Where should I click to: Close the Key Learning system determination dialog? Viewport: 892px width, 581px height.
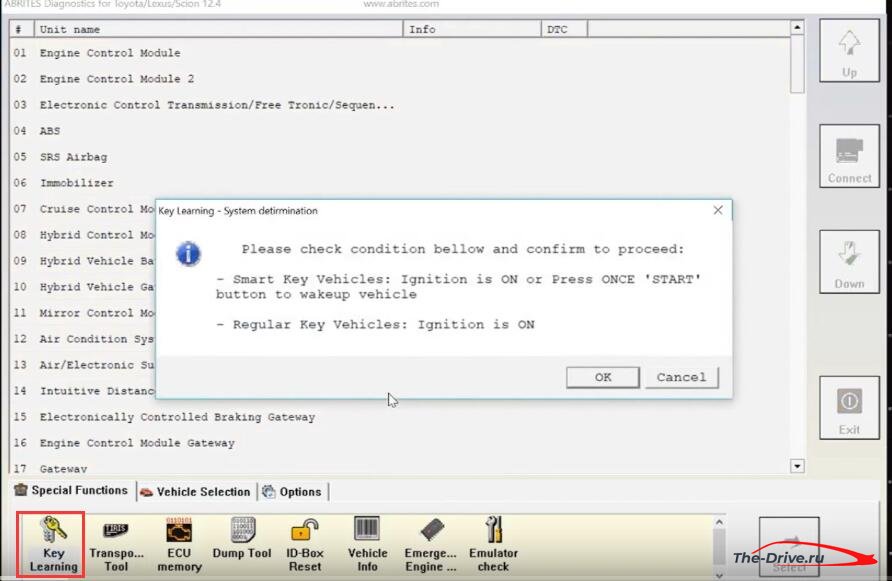click(x=718, y=211)
